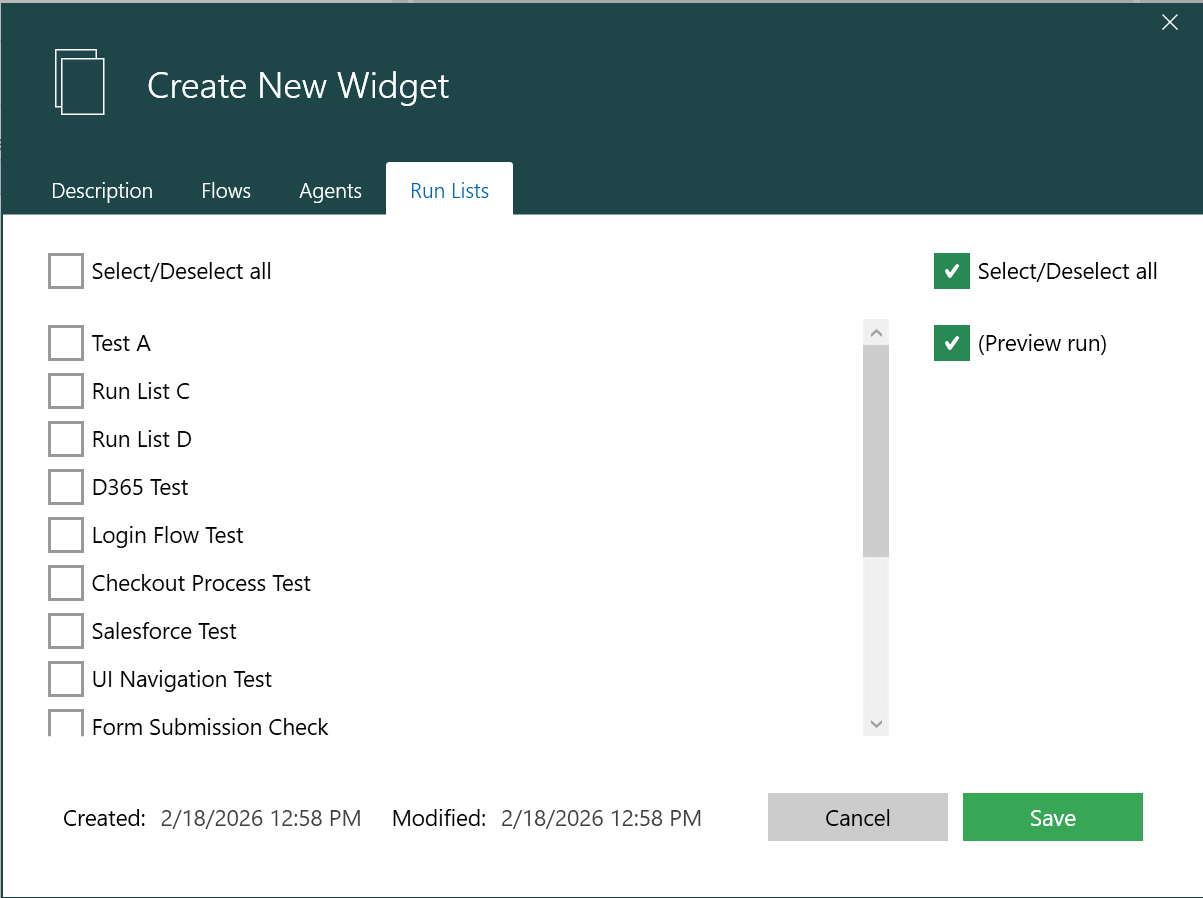Select the Run Lists tab
1203x898 pixels.
(x=449, y=191)
